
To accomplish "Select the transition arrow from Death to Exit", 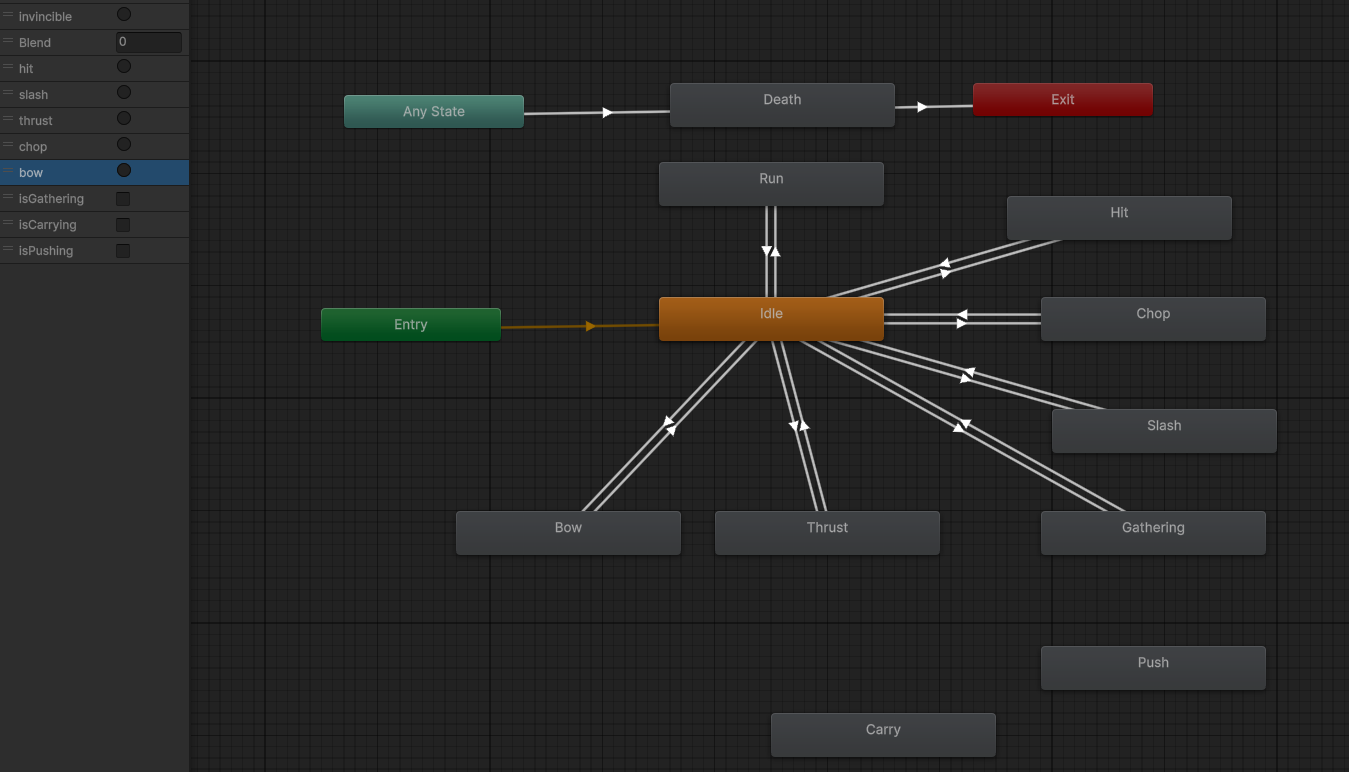I will 922,107.
